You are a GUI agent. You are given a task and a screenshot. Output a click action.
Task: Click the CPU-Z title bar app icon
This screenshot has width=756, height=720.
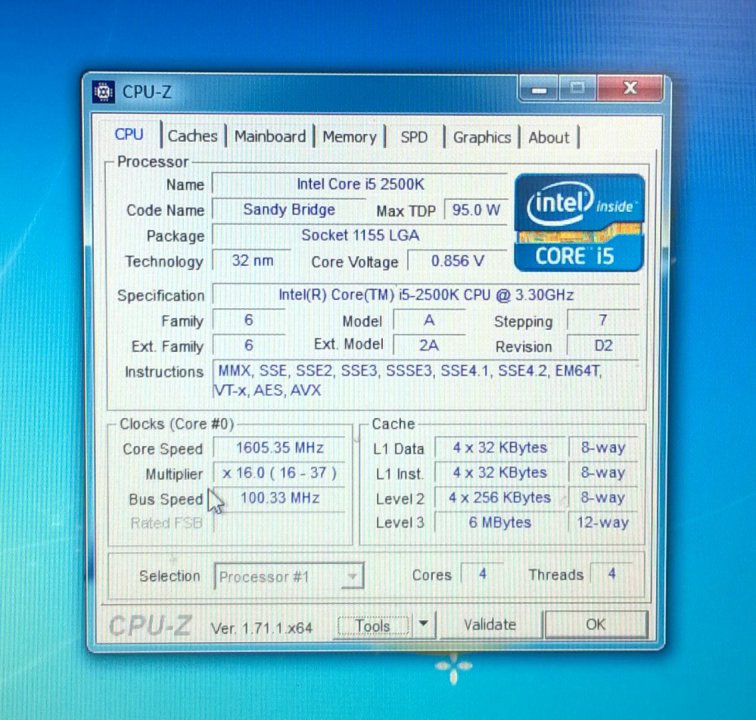point(103,92)
